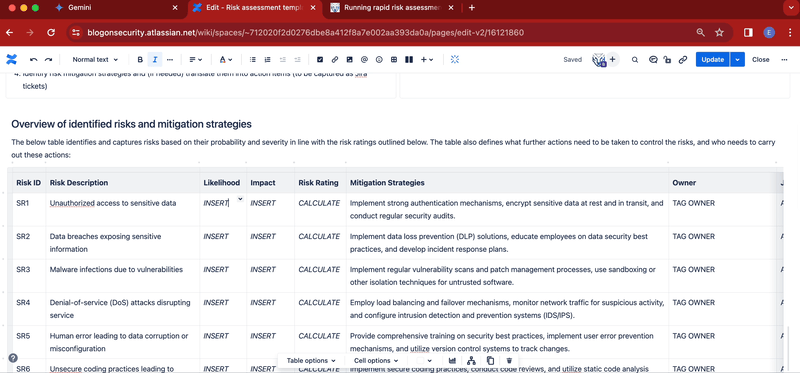This screenshot has height=373, width=800.
Task: Close the Gemini browser tab
Action: tap(175, 8)
